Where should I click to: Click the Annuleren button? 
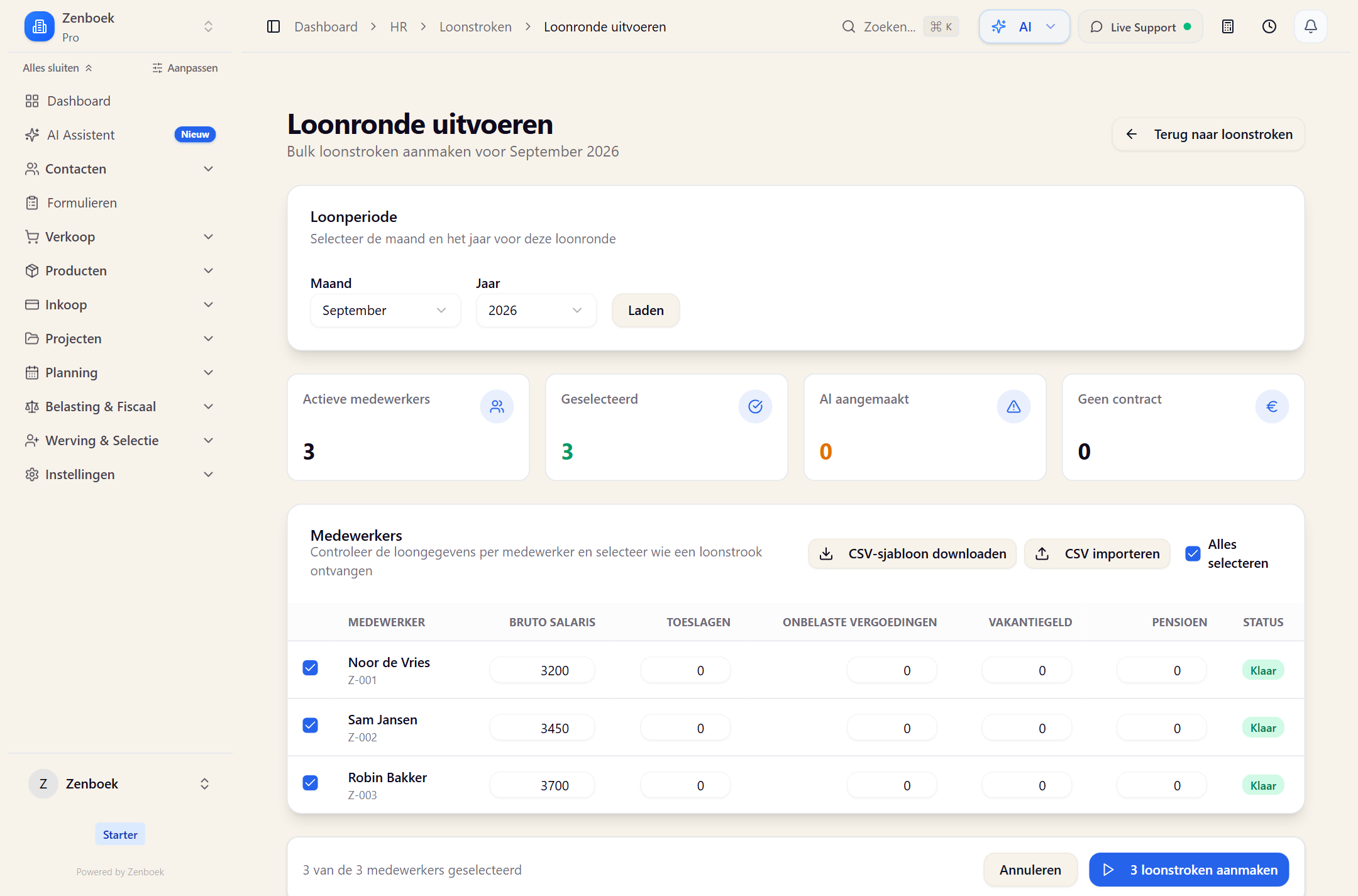[x=1030, y=870]
